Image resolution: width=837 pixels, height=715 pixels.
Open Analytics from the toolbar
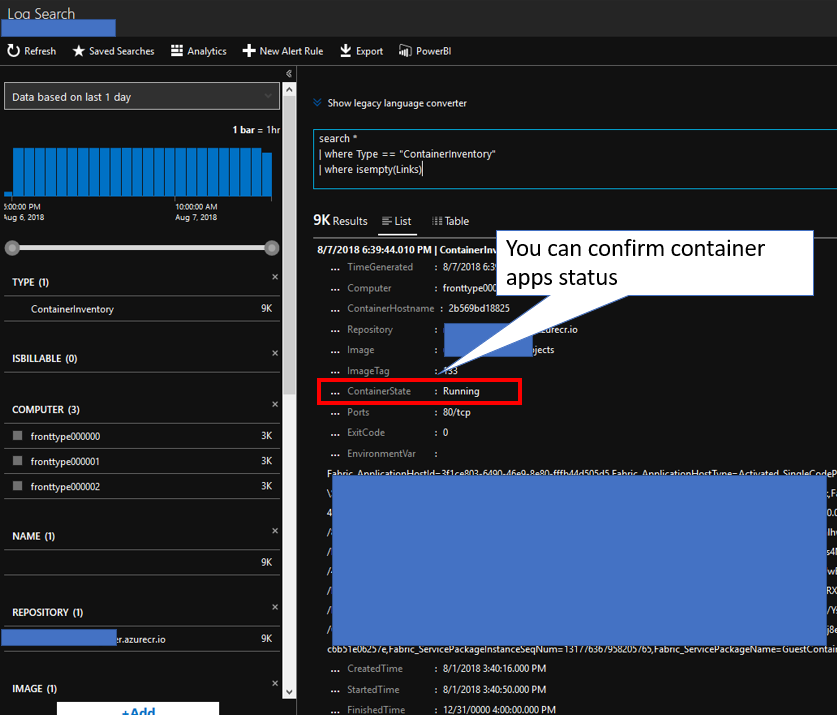[199, 51]
